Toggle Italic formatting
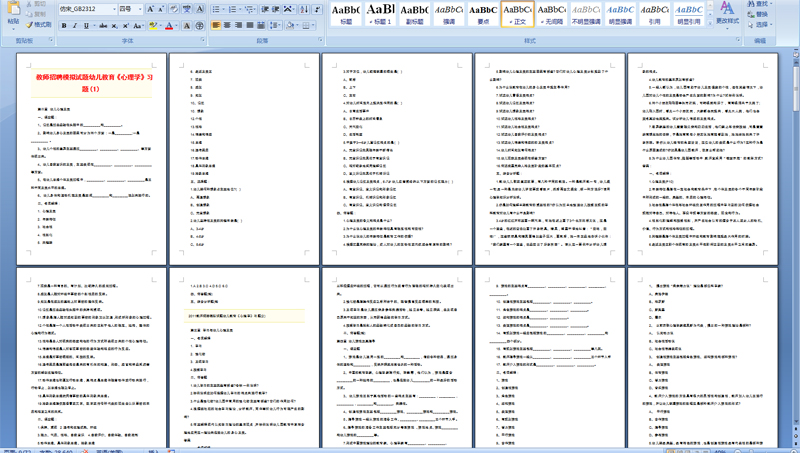The height and width of the screenshot is (453, 800). click(75, 26)
